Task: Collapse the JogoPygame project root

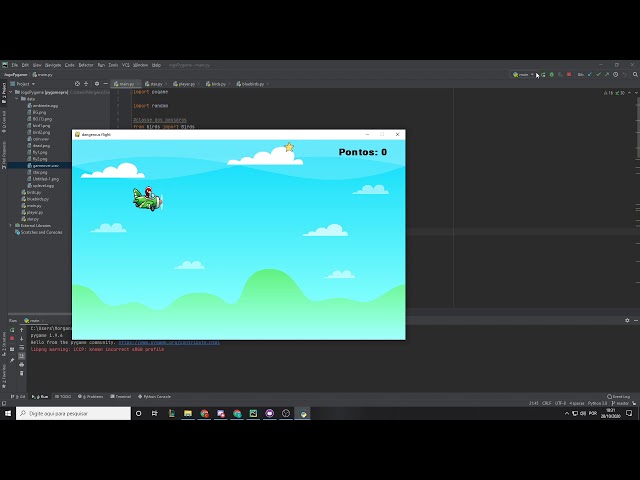Action: pyautogui.click(x=11, y=92)
